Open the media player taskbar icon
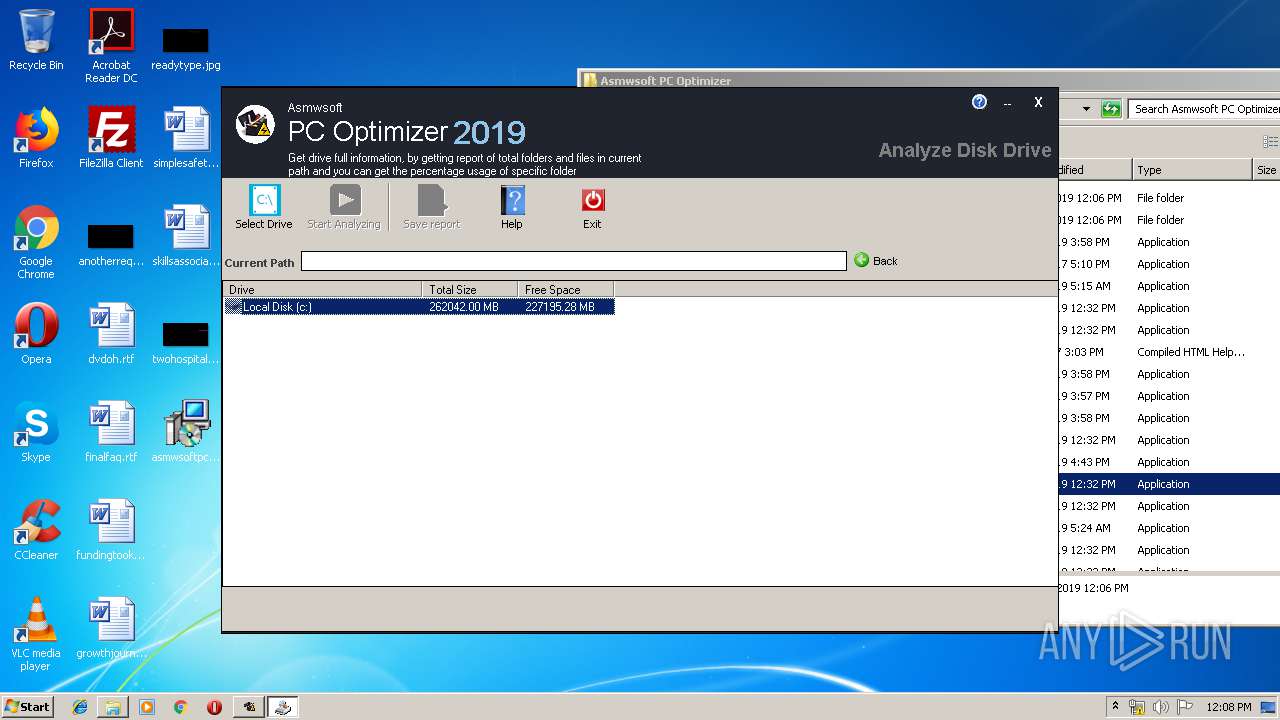The image size is (1280, 720). 147,707
